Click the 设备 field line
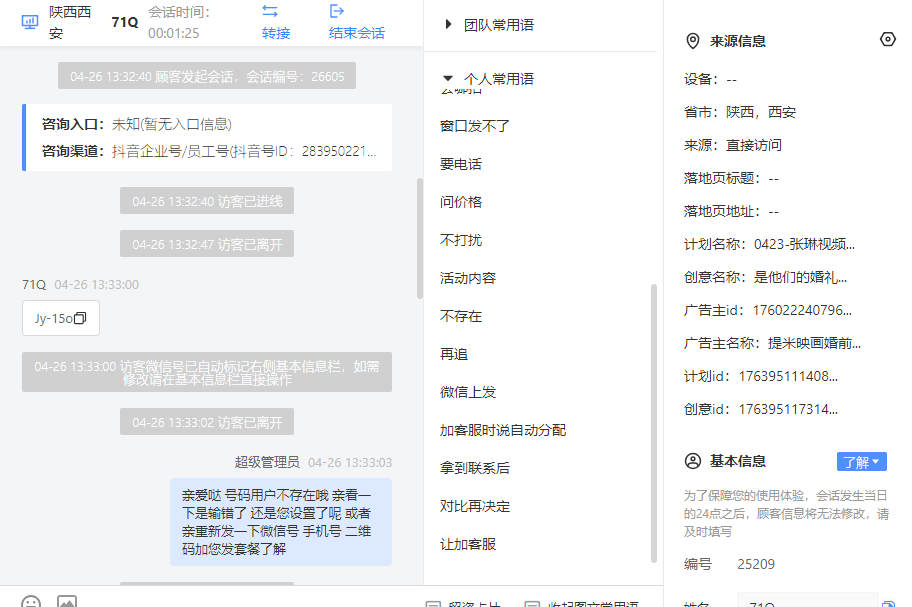Screen dimensions: 912x607 710,80
